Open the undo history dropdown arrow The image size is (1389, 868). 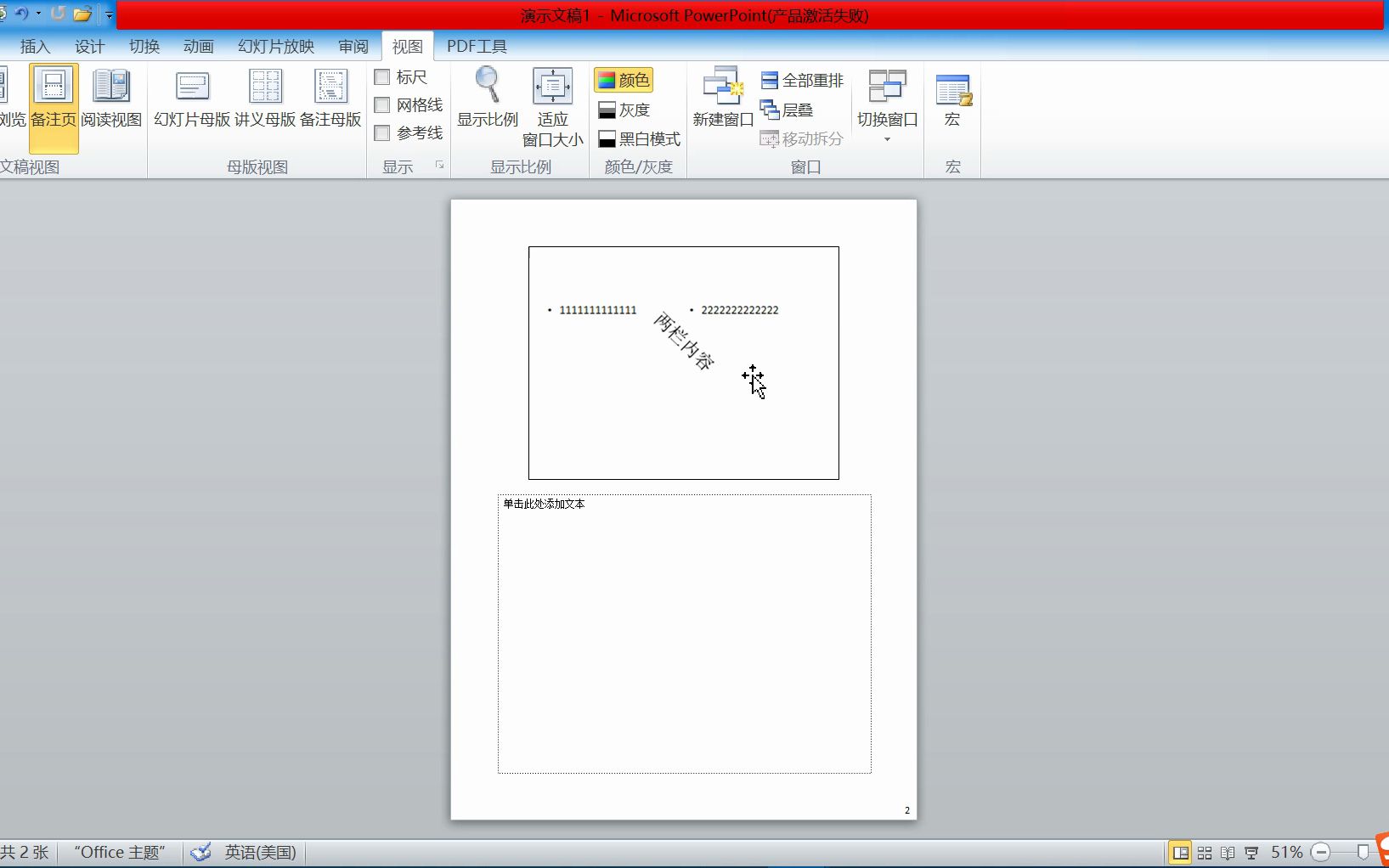click(x=38, y=14)
